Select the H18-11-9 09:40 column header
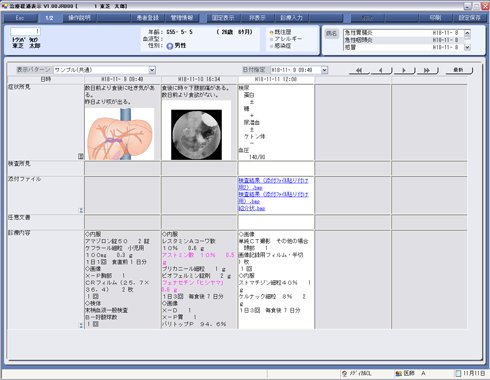Screen dimensions: 490x380 click(122, 79)
